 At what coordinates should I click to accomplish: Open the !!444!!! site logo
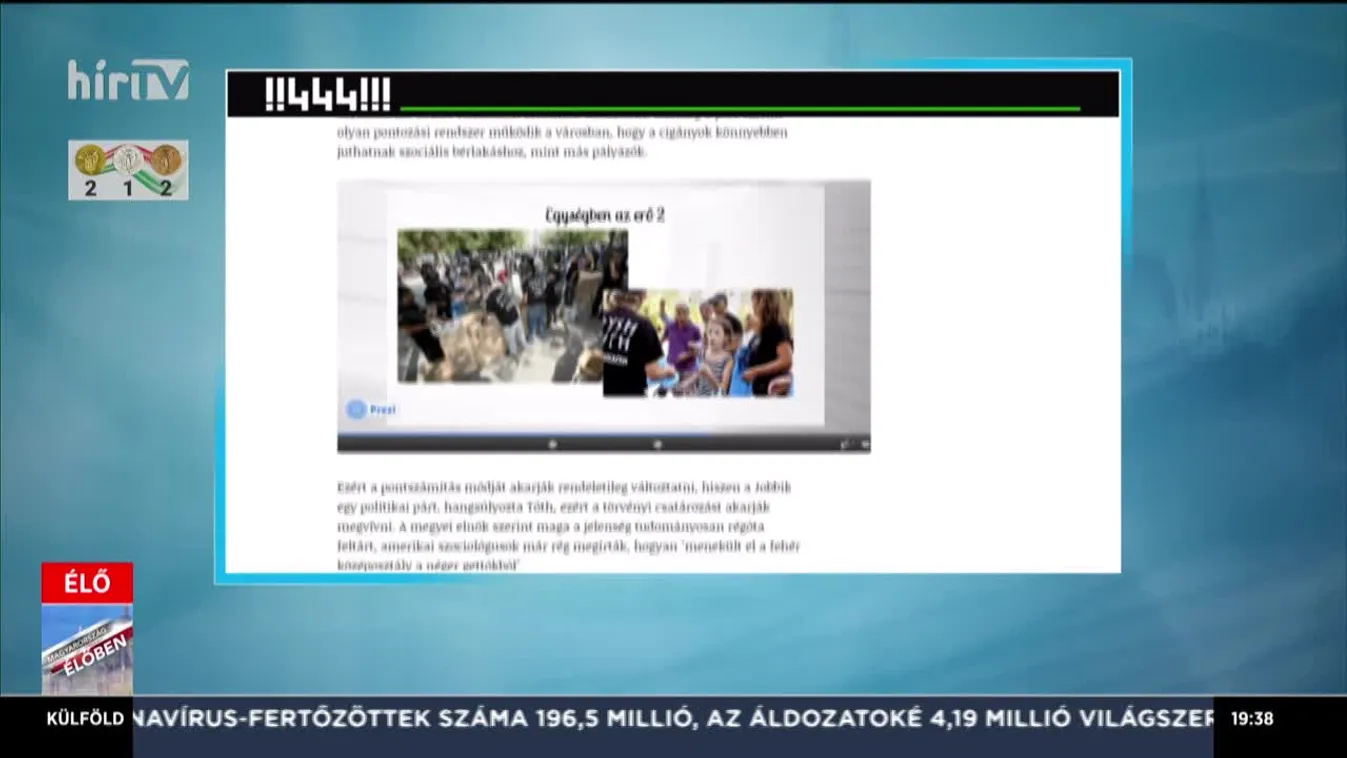327,95
